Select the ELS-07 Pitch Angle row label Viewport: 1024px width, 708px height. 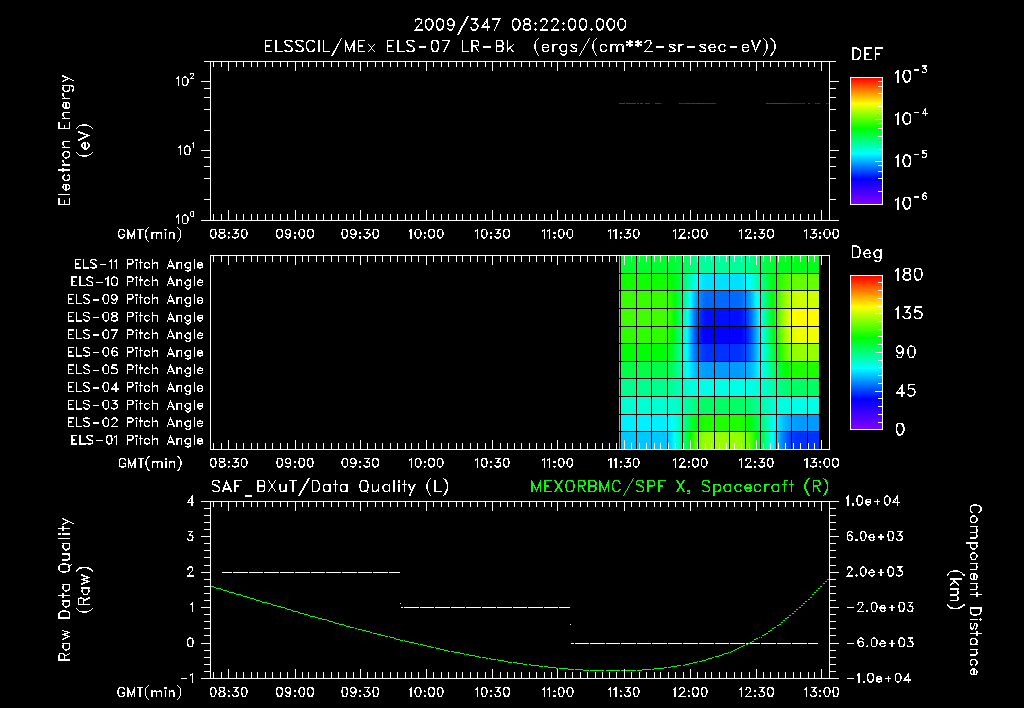(135, 334)
